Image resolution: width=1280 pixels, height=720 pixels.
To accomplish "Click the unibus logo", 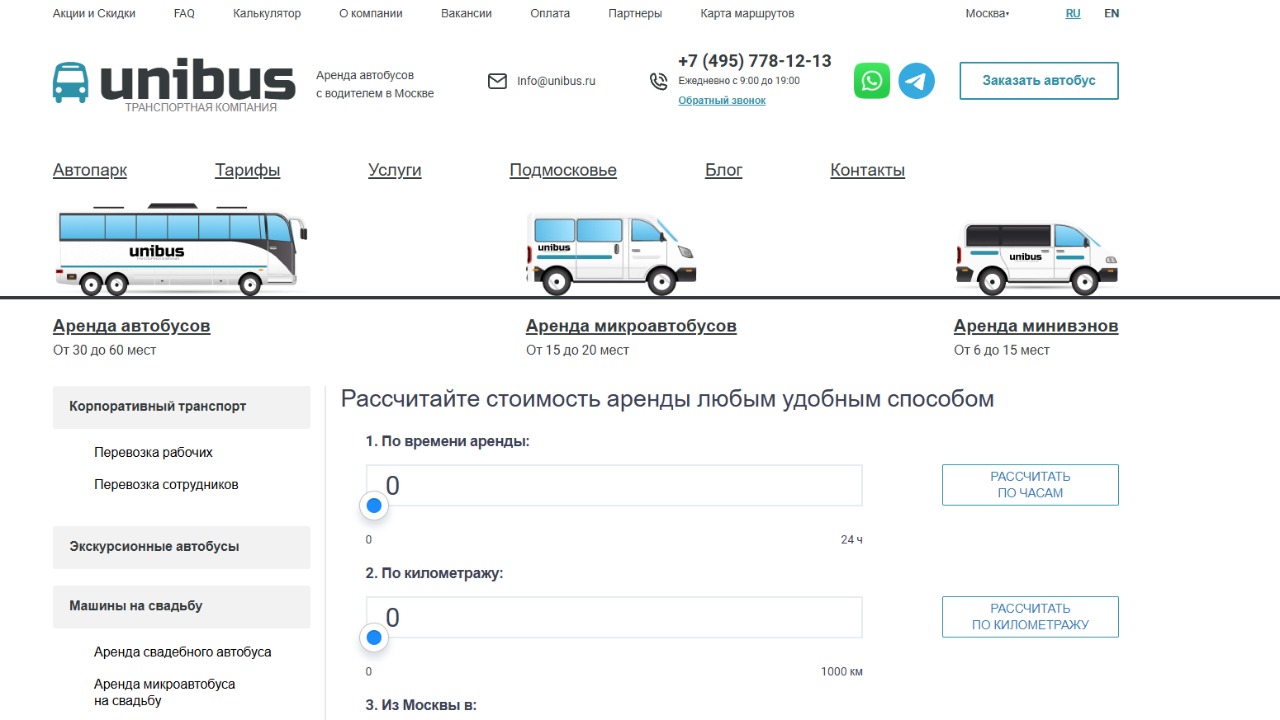I will pos(174,86).
